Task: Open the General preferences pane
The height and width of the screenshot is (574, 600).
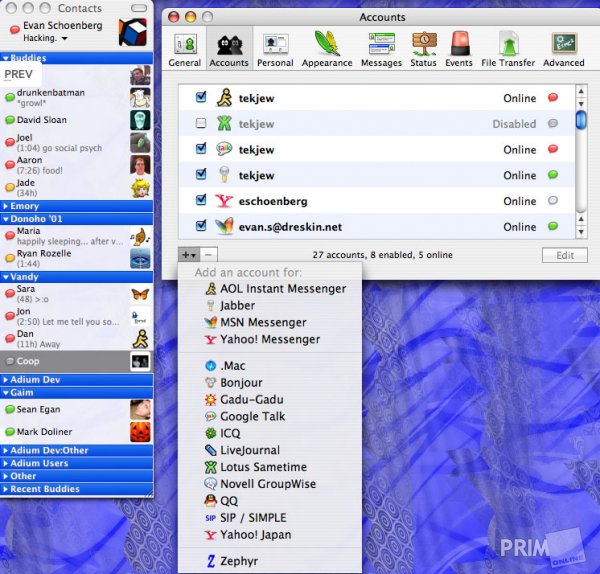Action: [x=185, y=49]
